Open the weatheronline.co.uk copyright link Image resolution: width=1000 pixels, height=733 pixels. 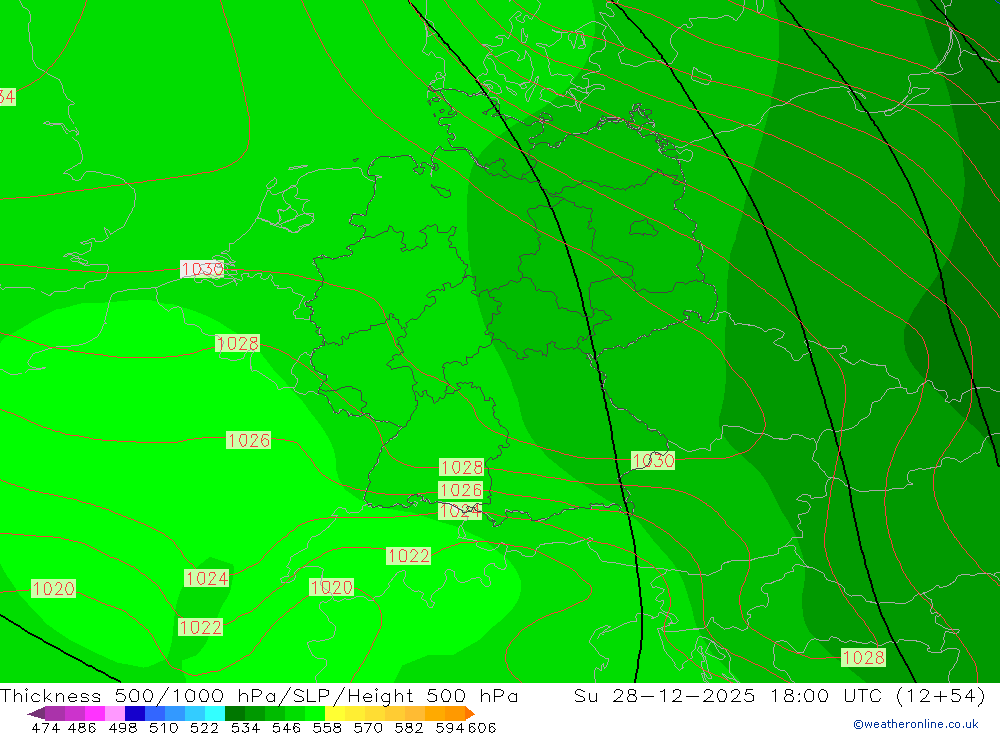[915, 724]
